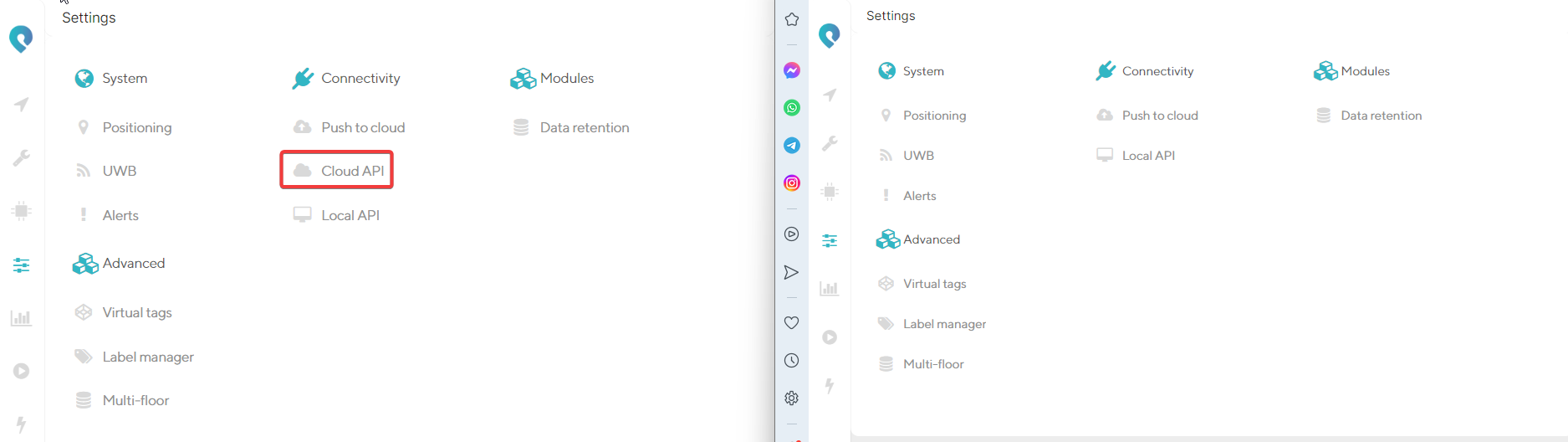Open Virtual tags in the left settings panel
1568x442 pixels.
[x=136, y=312]
